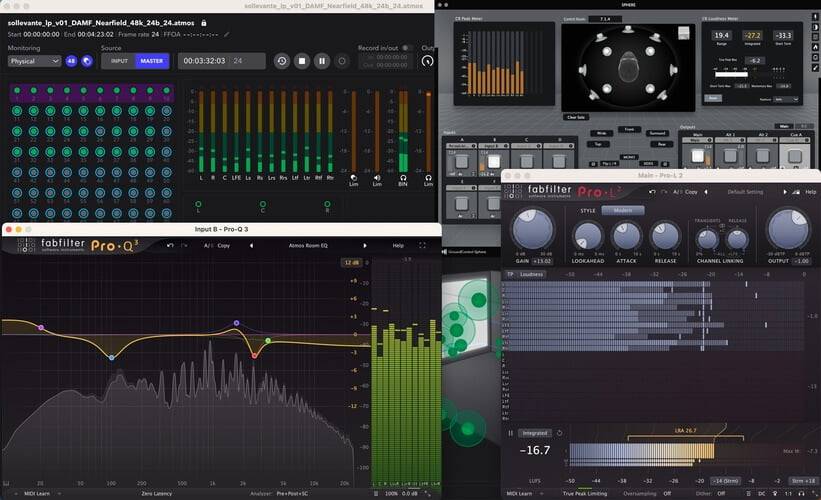Click the white Main output select button

(697, 155)
